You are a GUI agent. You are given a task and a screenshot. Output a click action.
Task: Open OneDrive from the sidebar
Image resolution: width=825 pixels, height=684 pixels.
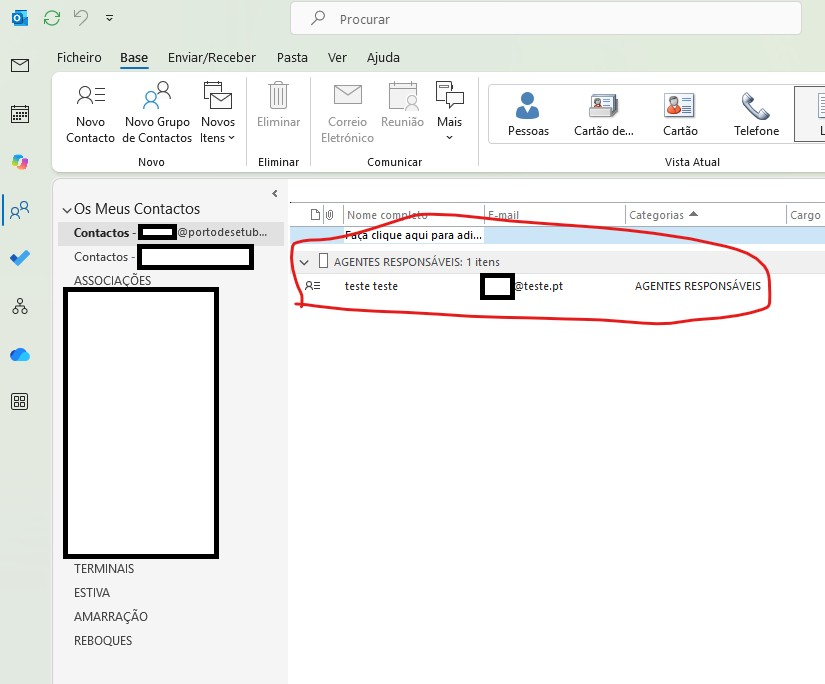coord(20,355)
